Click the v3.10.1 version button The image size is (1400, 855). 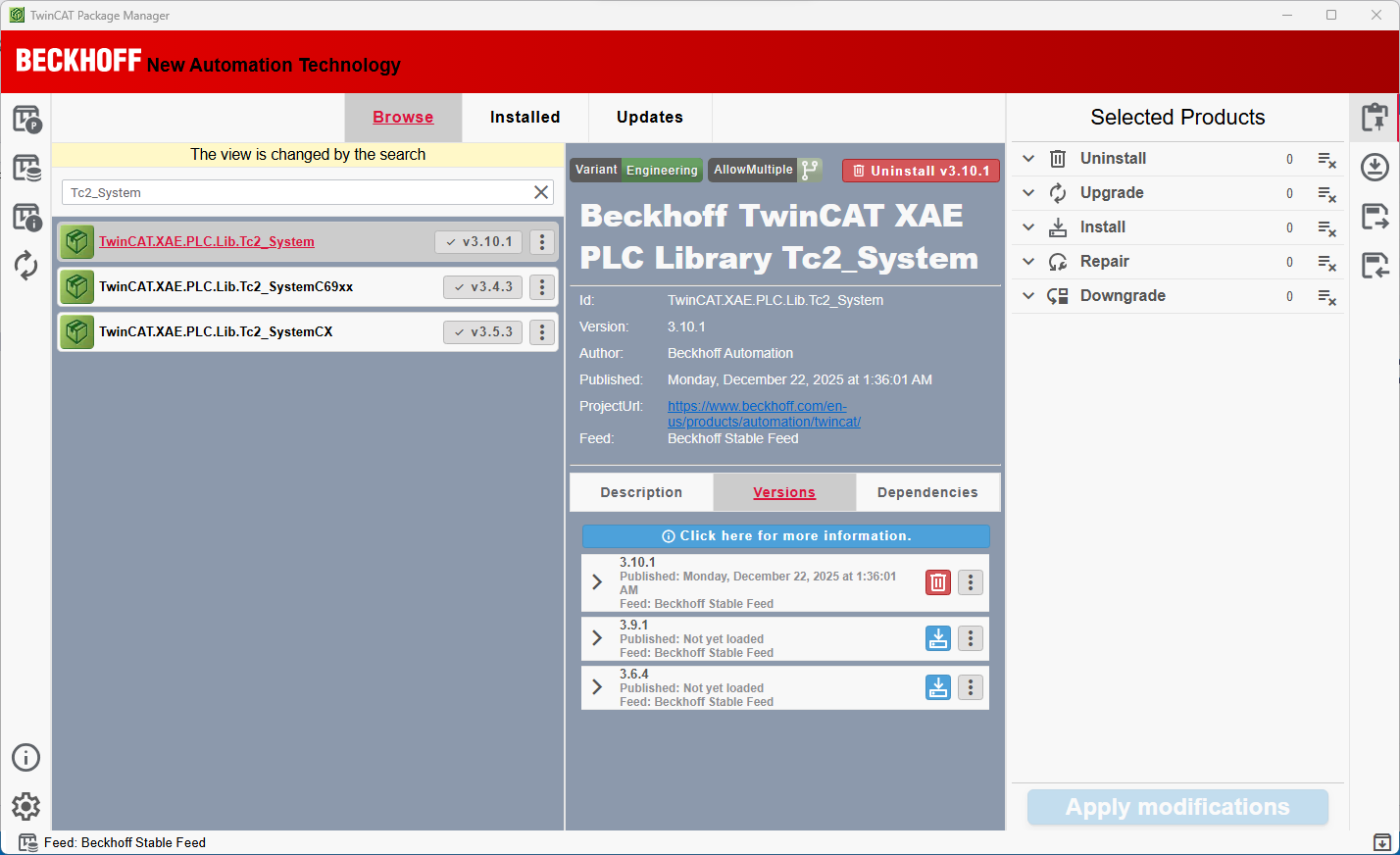point(478,241)
